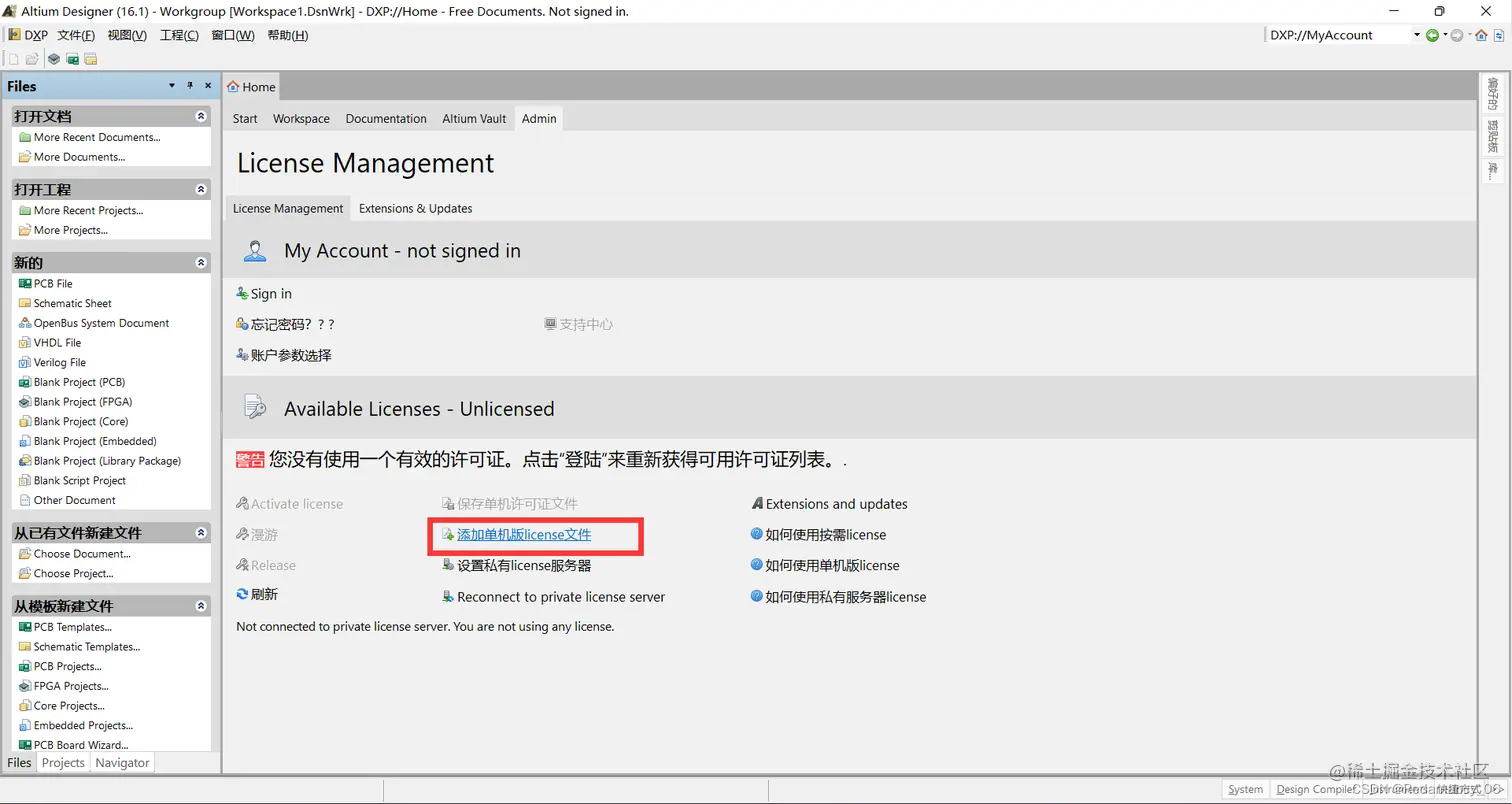Open the 帮助(H) menu
1512x804 pixels.
click(287, 35)
